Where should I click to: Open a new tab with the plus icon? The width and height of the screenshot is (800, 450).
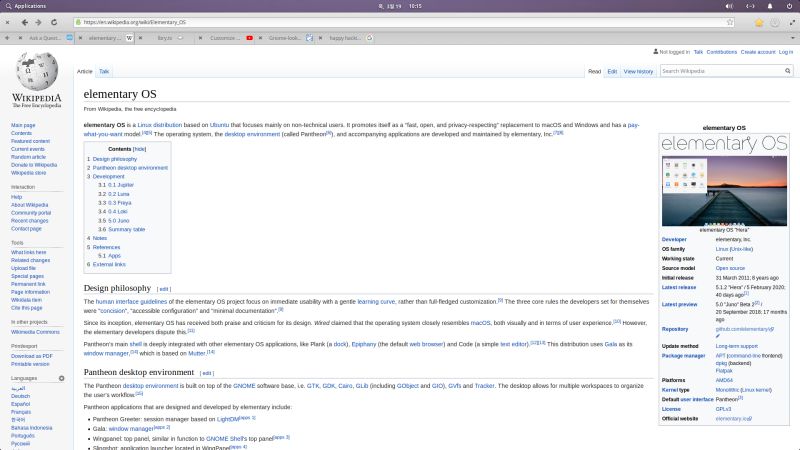tap(7, 38)
